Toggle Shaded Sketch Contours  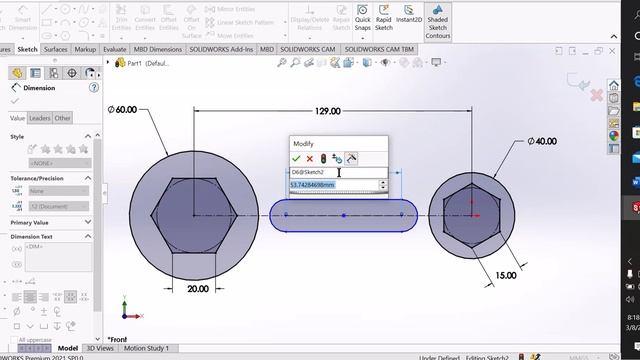[438, 22]
